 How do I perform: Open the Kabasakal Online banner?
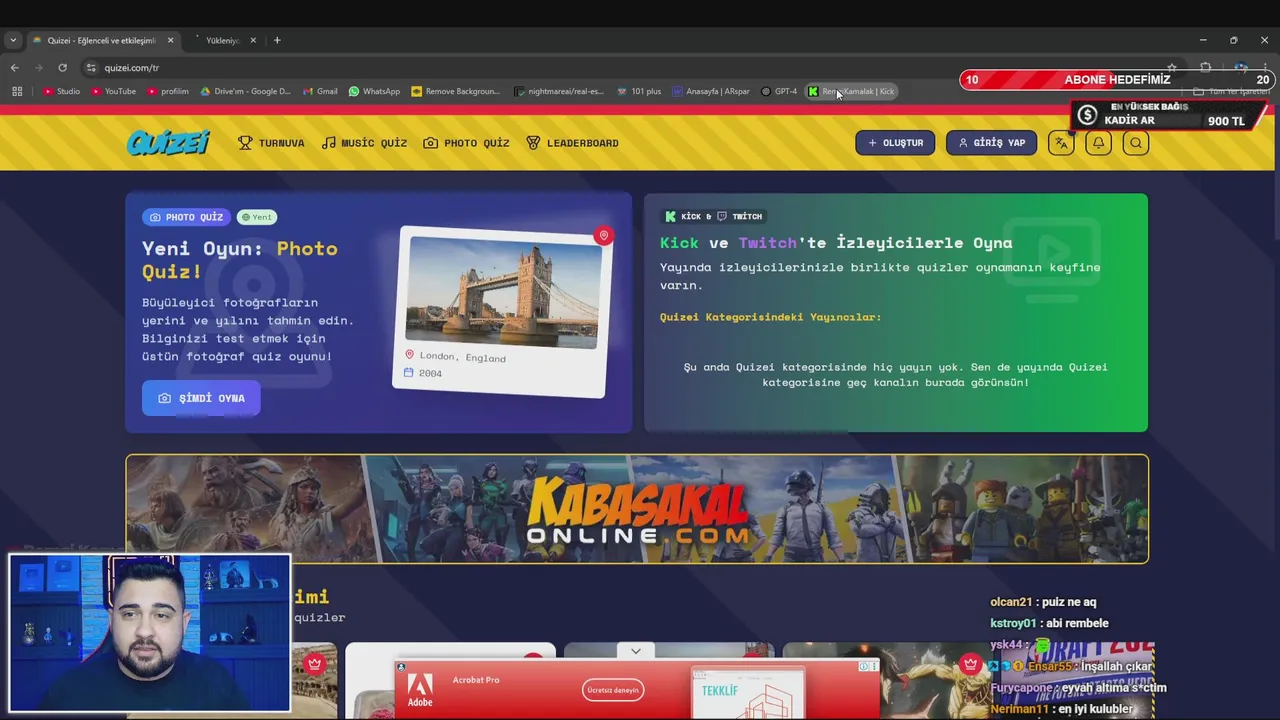pos(637,509)
